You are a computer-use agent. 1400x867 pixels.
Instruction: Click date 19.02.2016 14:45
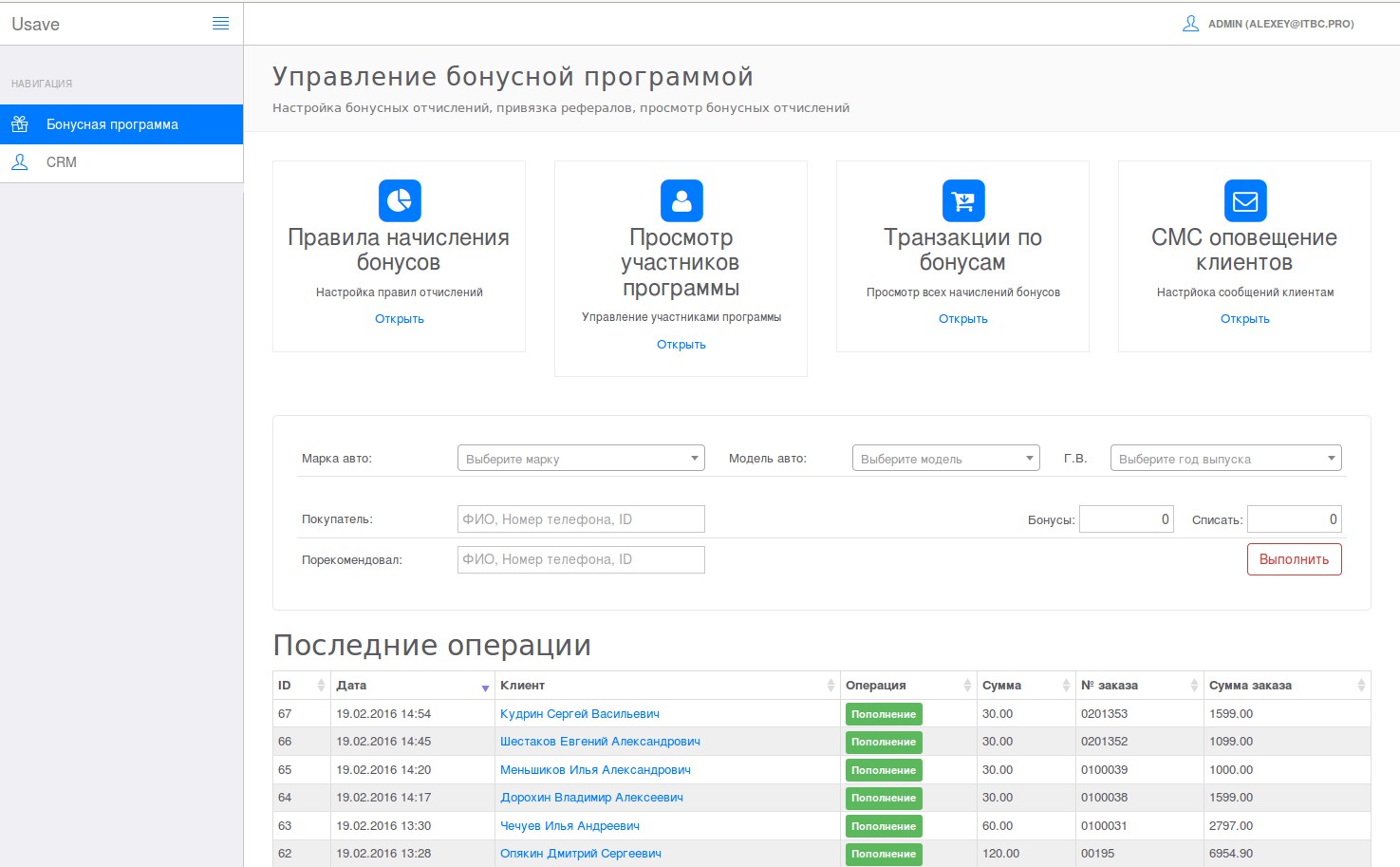(383, 742)
